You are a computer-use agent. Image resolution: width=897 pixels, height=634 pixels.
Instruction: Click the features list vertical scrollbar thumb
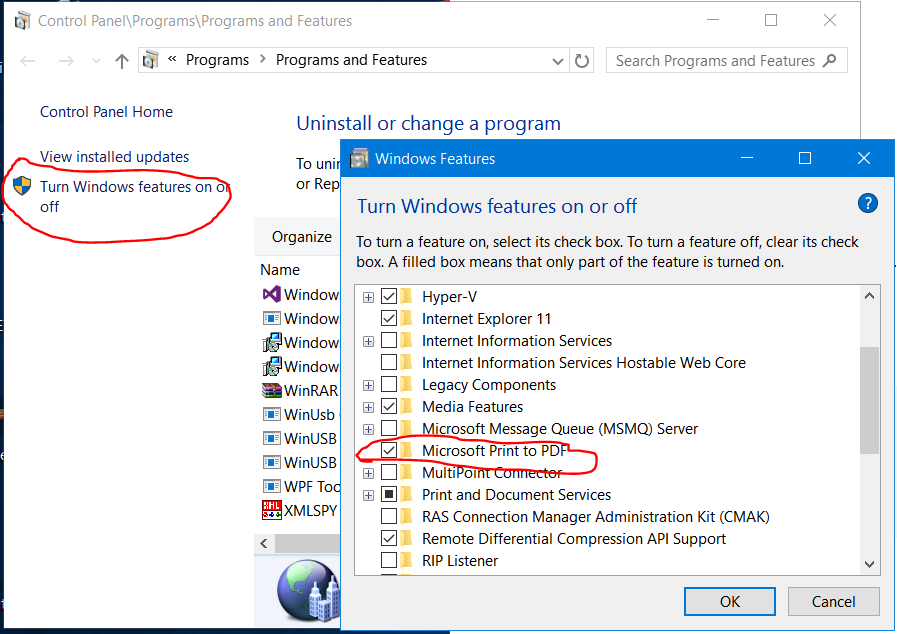point(869,400)
